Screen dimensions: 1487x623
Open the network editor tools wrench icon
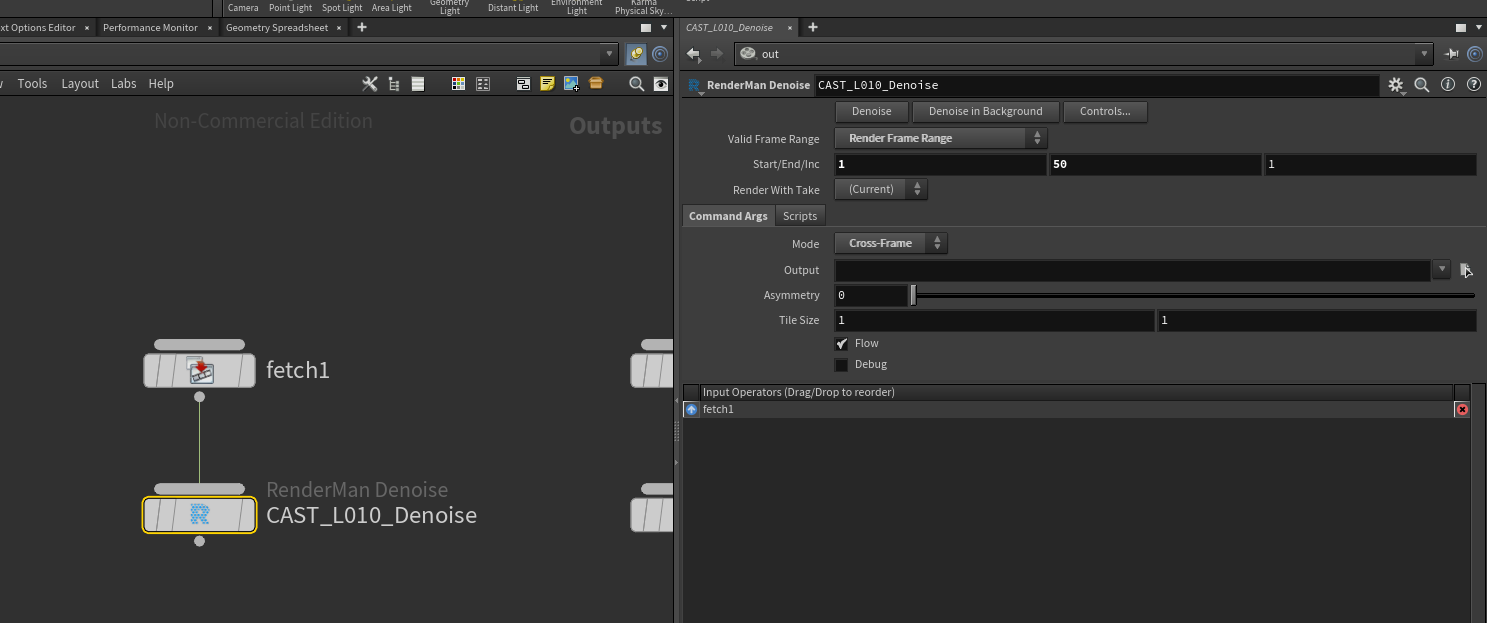tap(370, 84)
